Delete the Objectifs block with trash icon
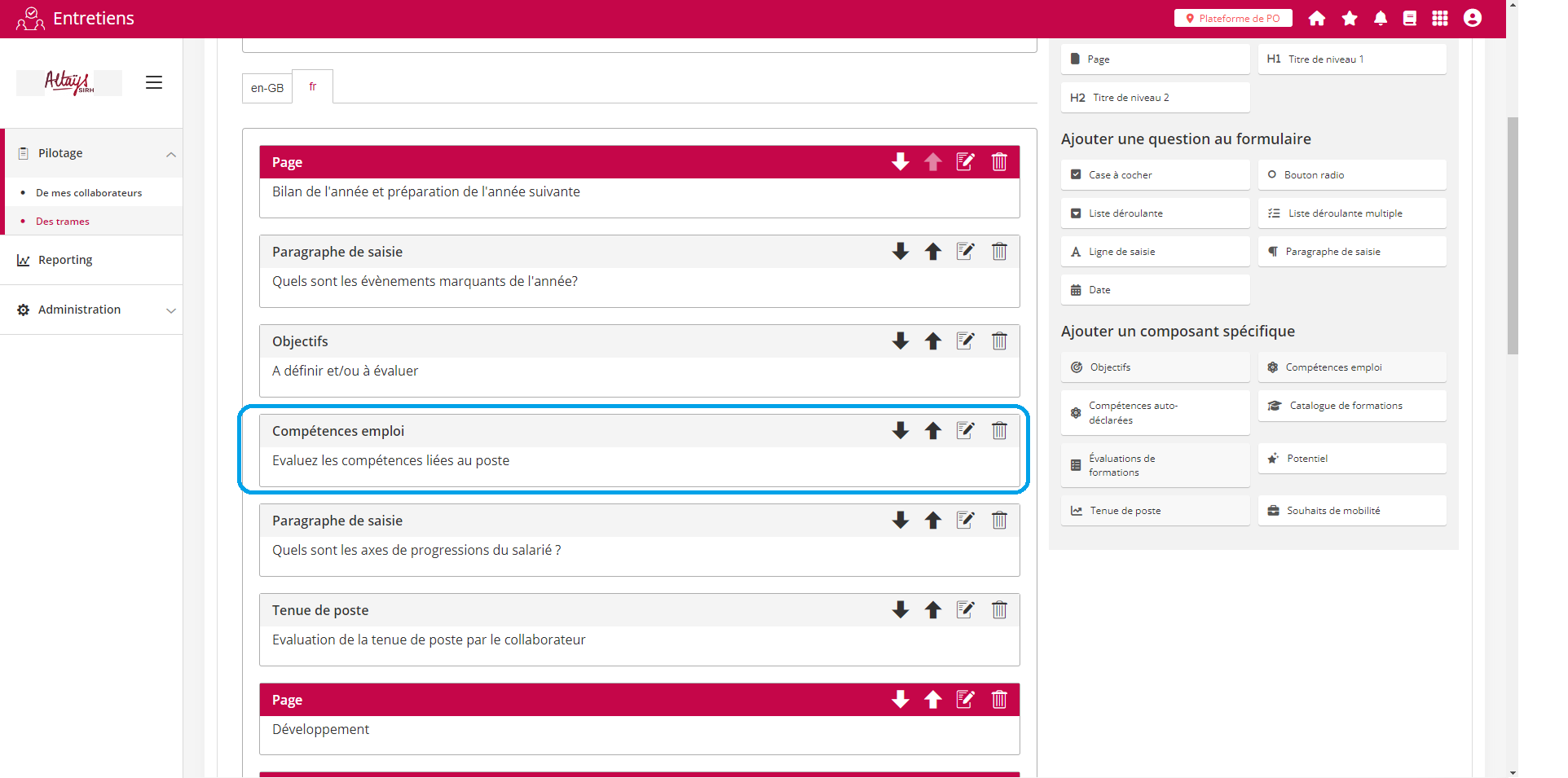 [x=999, y=341]
